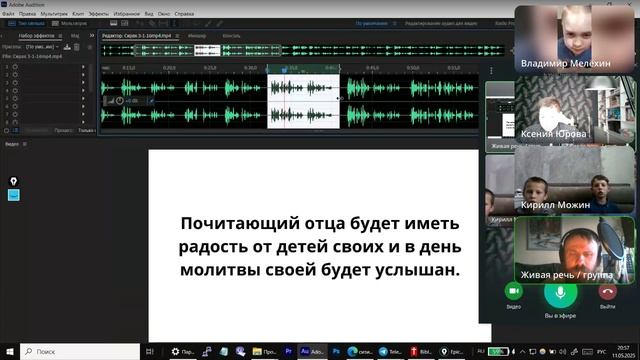Open Effects Rack panel menu icon
This screenshot has height=360, width=640.
pos(60,36)
